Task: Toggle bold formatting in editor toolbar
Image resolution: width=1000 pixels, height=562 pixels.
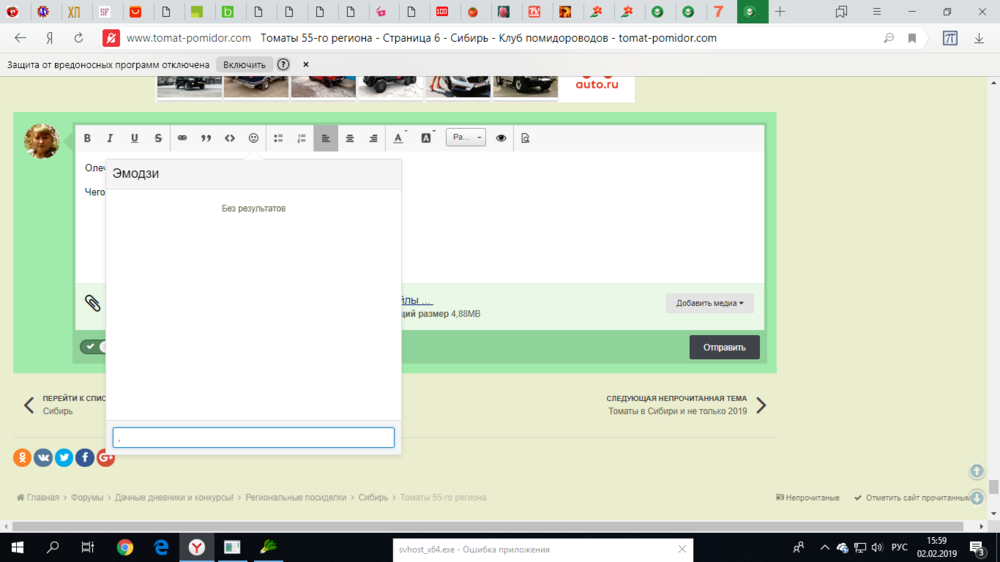Action: (87, 138)
